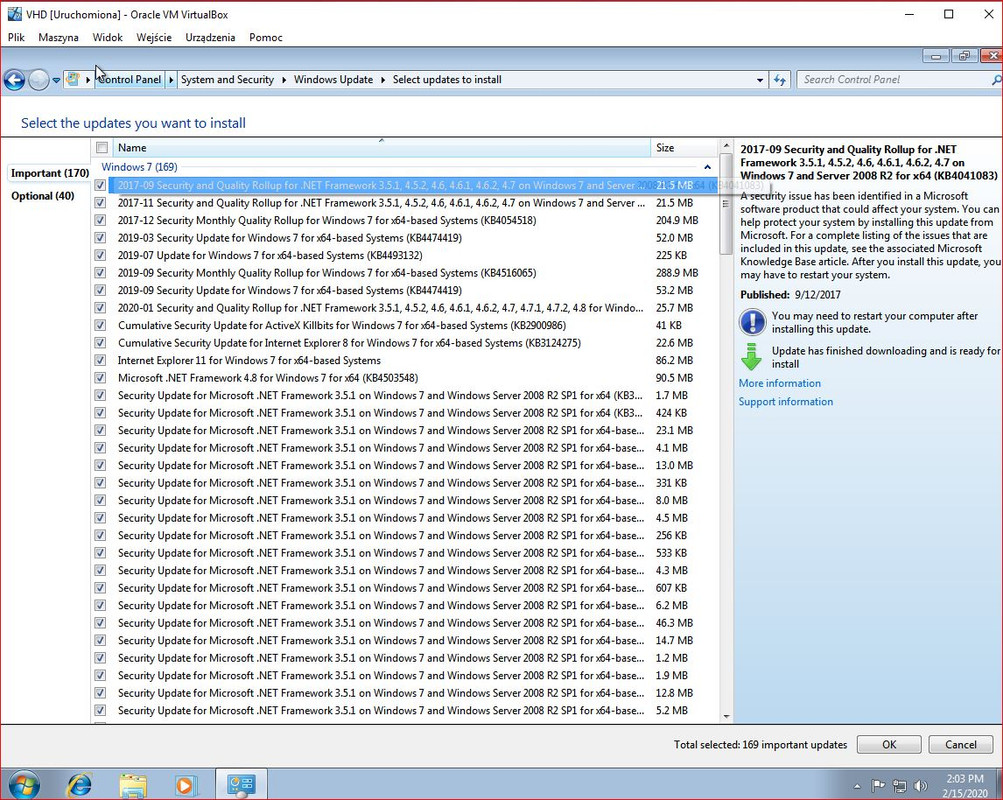Uncheck 2019-03 Security Update KB4474419
The image size is (1003, 800).
pos(100,238)
